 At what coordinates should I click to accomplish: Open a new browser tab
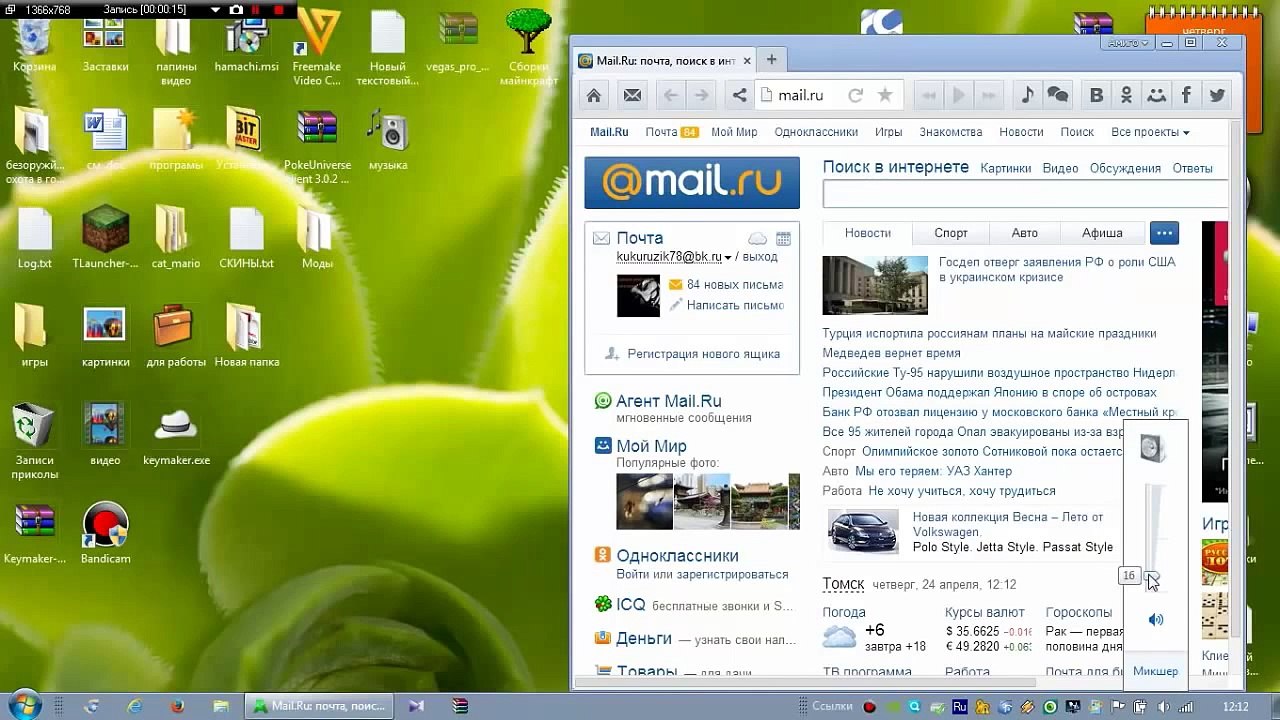click(771, 60)
